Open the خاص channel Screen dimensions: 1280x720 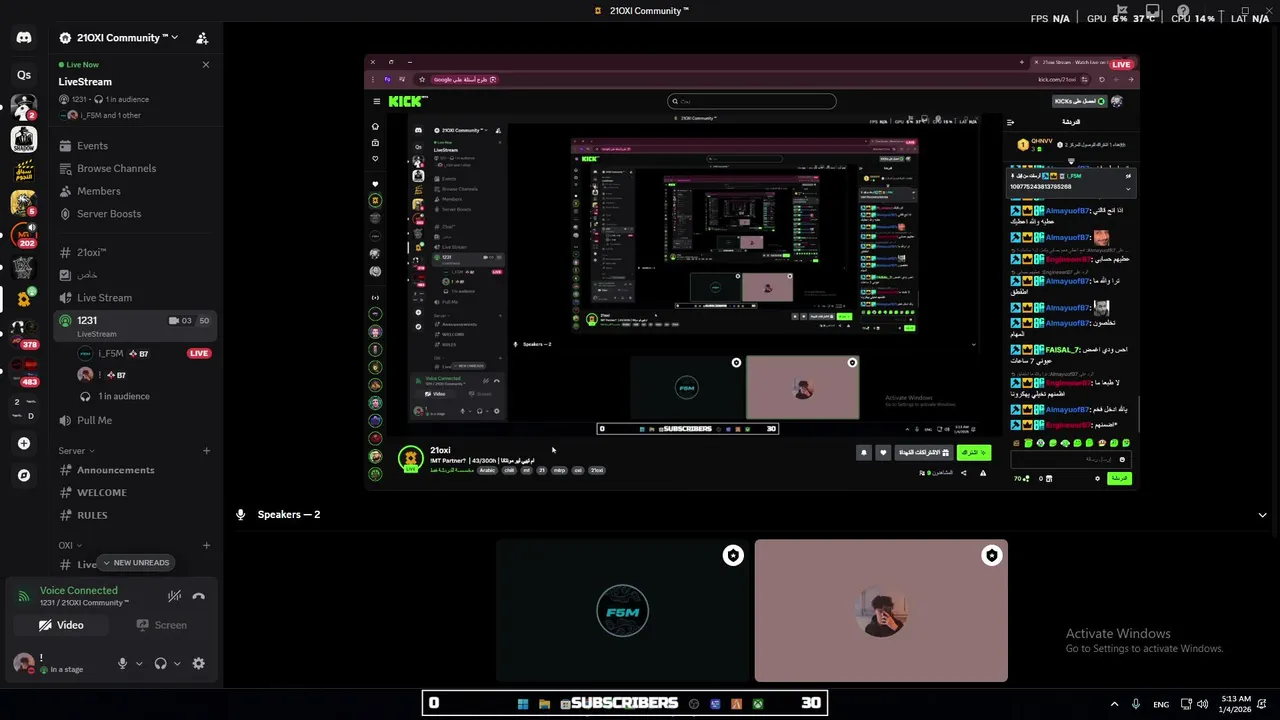[135, 275]
